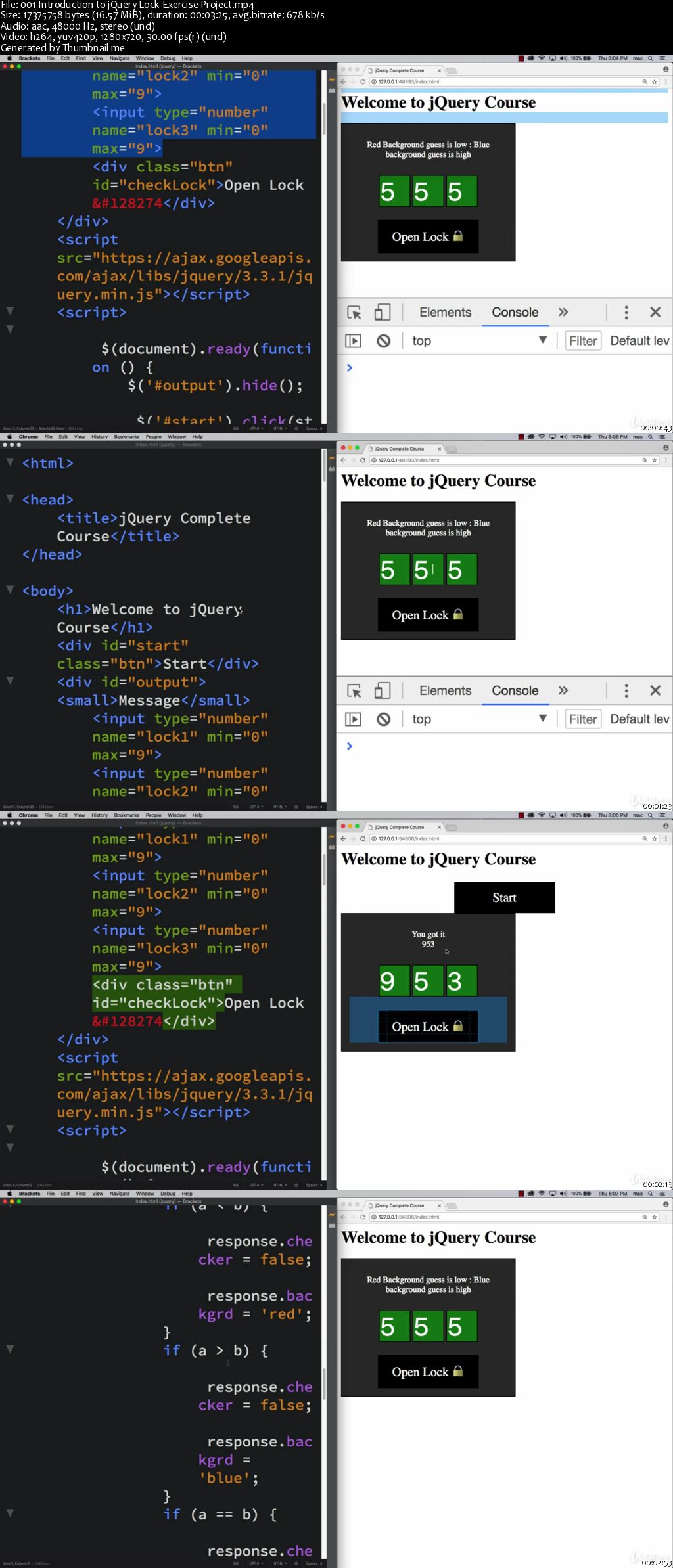Click Open Lock button in 00:00:43 frame

428,236
